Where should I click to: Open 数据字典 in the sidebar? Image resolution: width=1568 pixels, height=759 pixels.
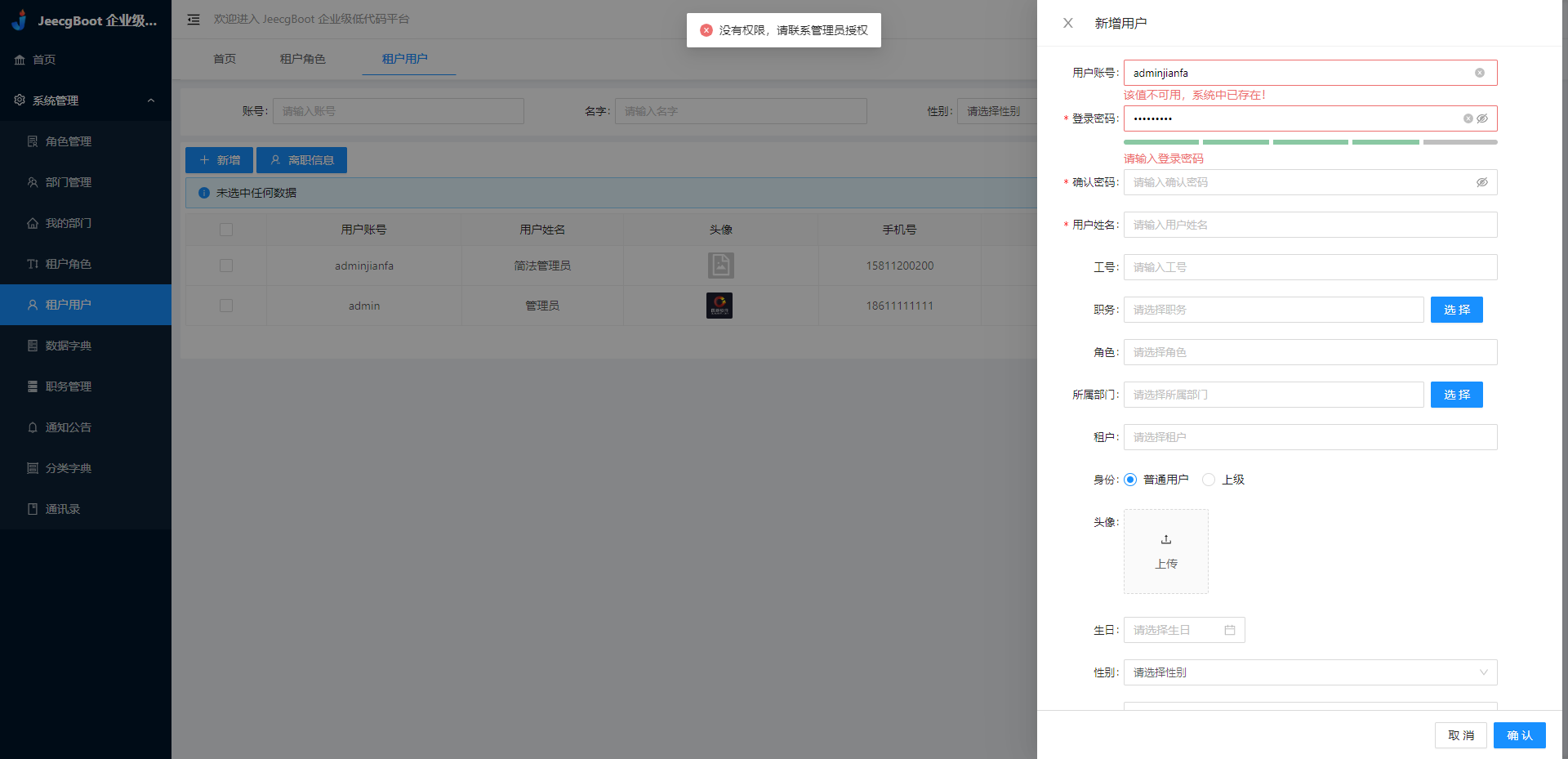pyautogui.click(x=86, y=346)
